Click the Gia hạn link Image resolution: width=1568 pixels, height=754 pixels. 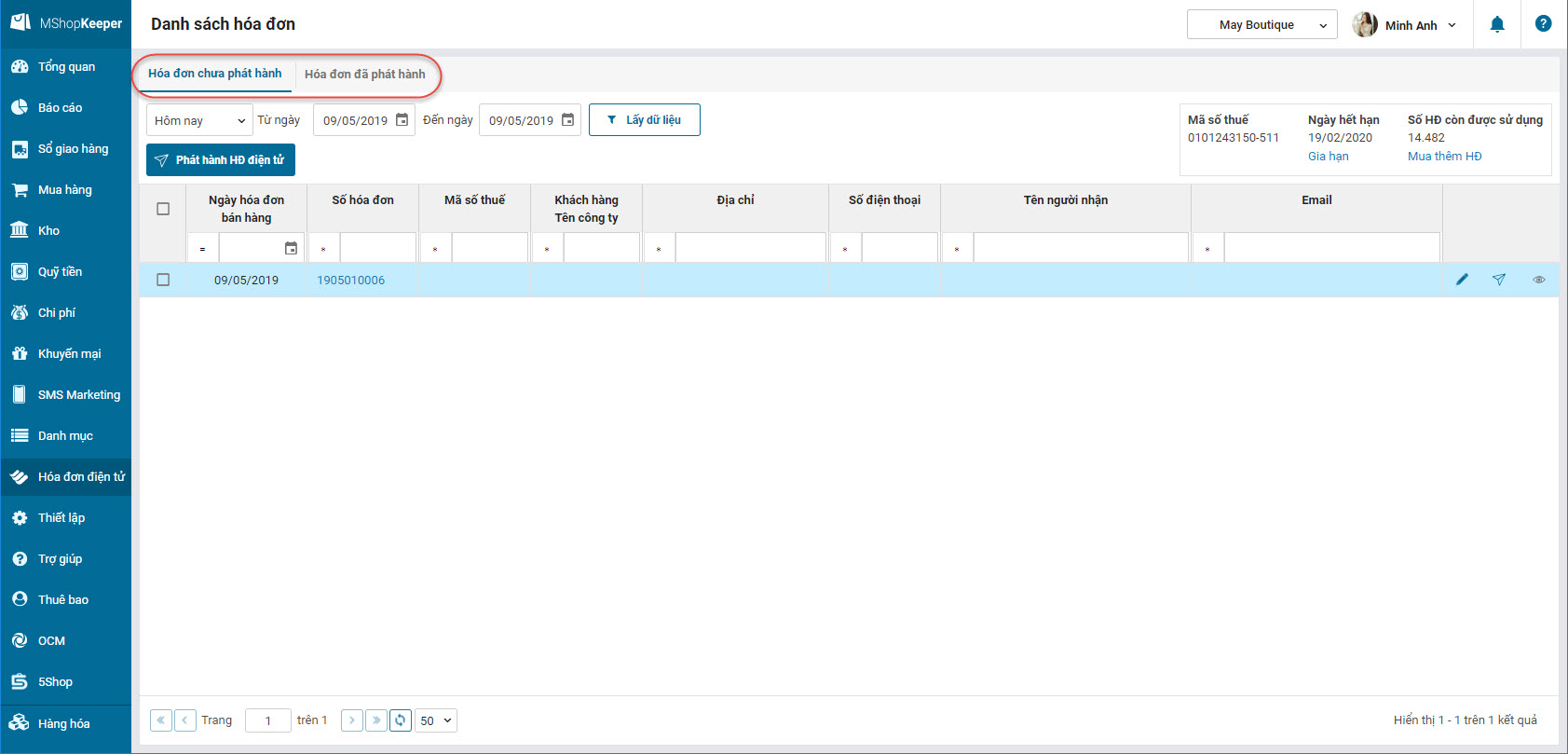point(1328,157)
